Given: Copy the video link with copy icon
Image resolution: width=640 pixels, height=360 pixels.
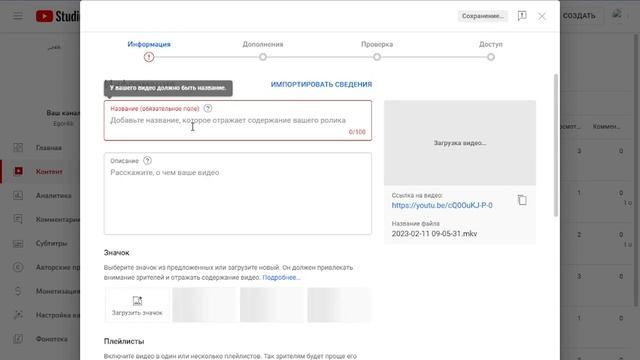Looking at the screenshot, I should 522,200.
